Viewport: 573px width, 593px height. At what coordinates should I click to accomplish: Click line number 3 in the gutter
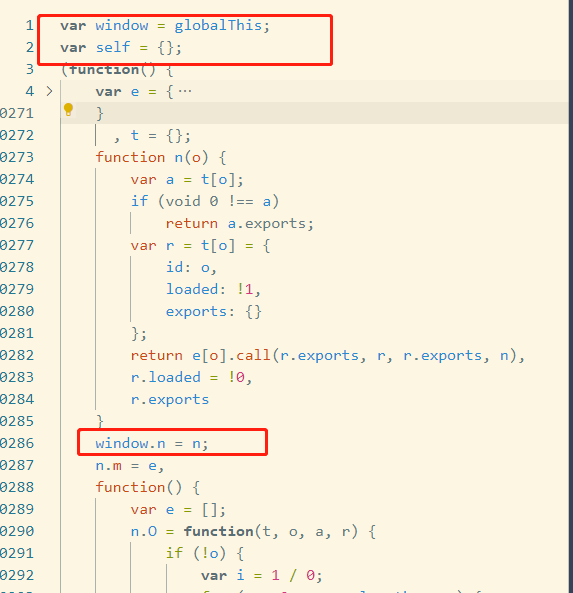pos(30,69)
